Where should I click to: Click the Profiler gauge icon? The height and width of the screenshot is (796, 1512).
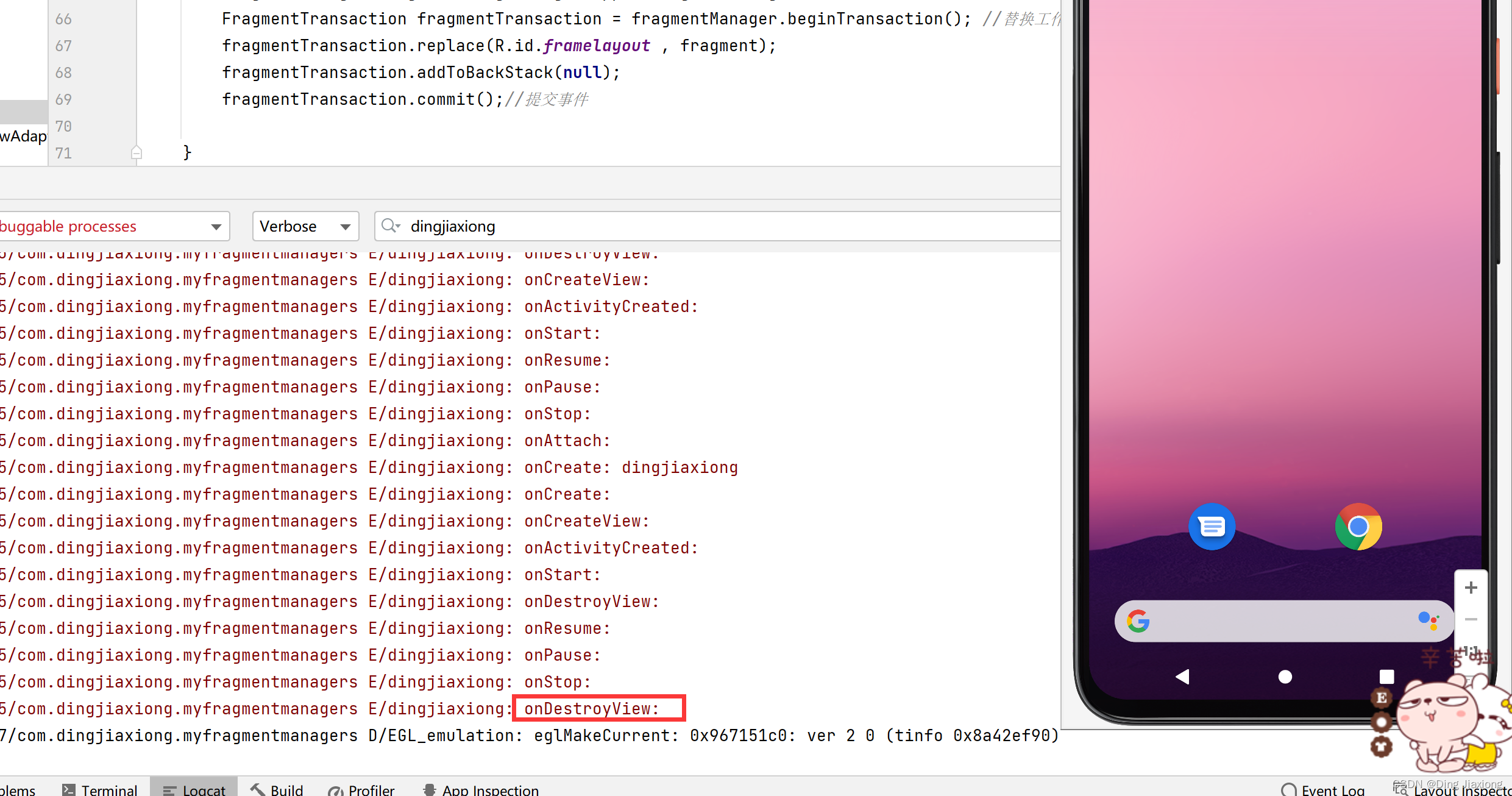[x=335, y=791]
